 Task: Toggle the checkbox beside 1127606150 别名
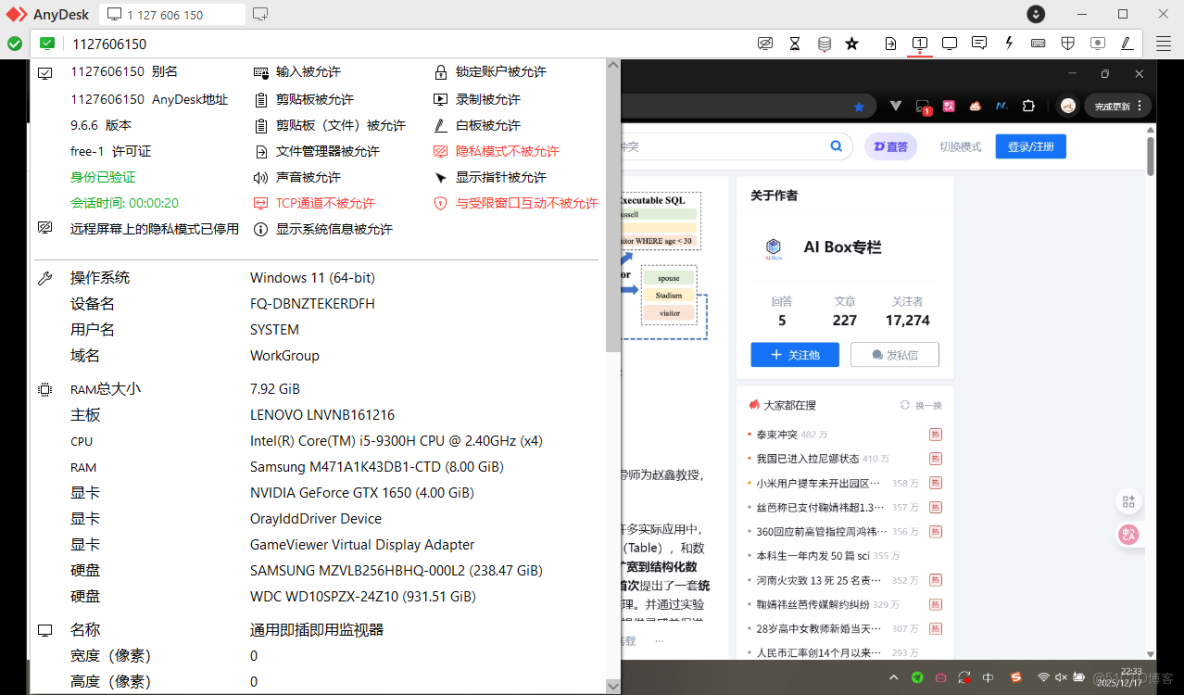tap(44, 72)
